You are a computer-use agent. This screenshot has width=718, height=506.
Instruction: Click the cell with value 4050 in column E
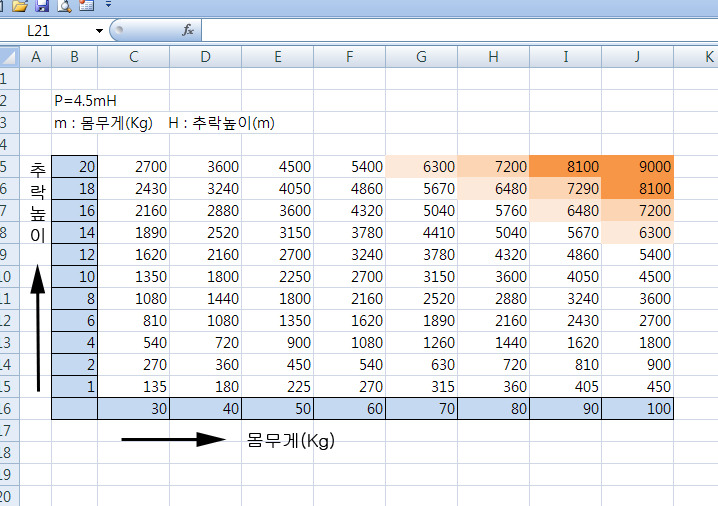(277, 189)
